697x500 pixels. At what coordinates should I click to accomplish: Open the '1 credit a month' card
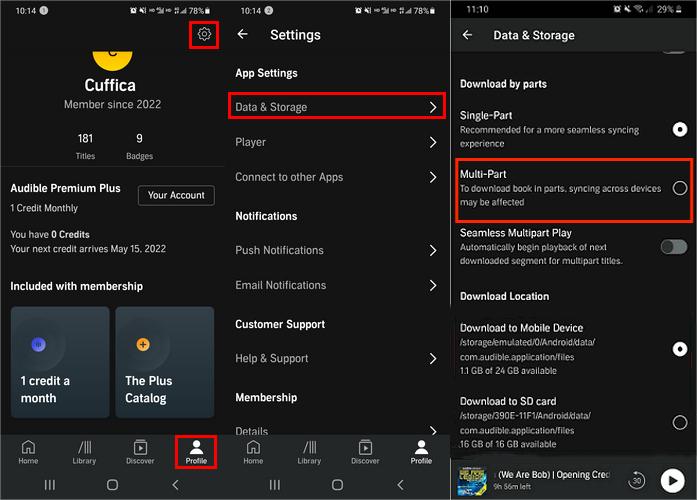point(60,362)
